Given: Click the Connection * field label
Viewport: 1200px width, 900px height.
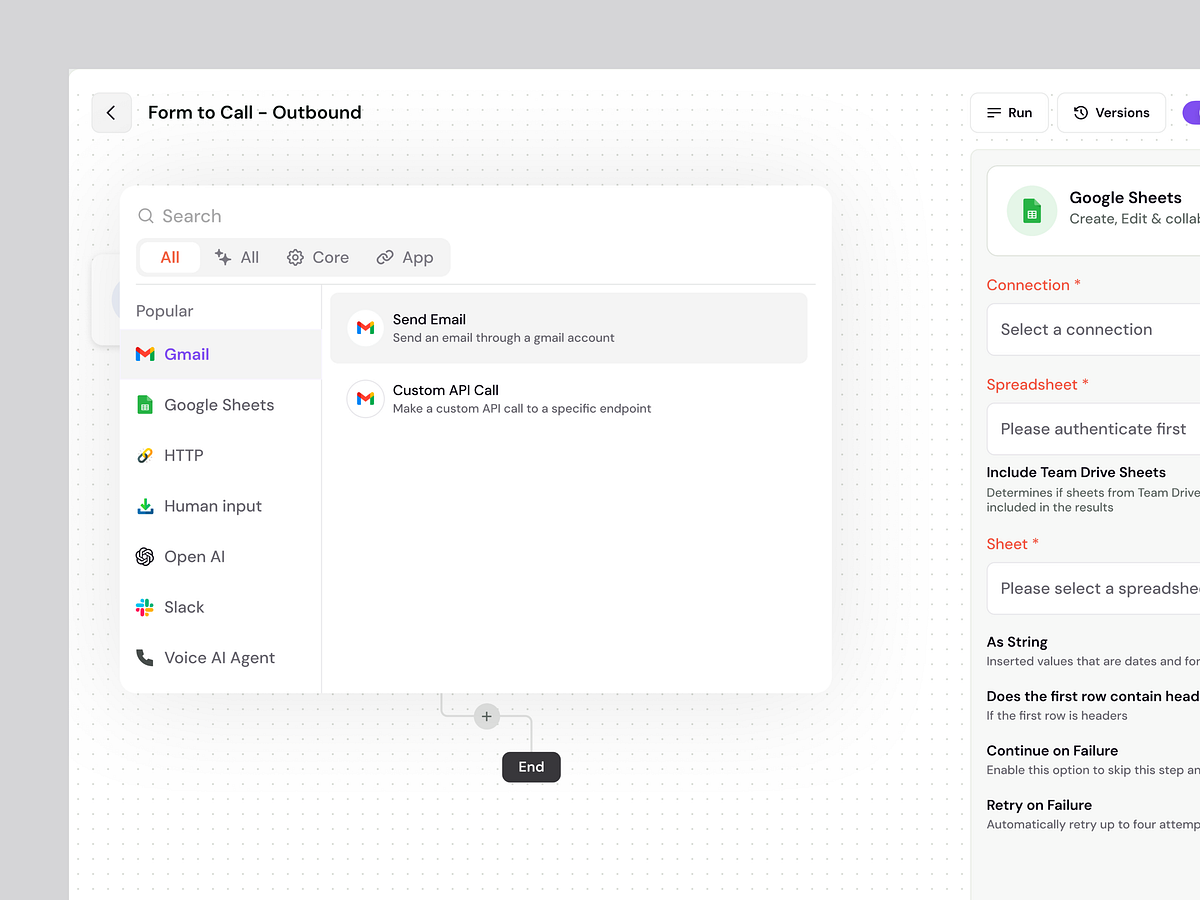Looking at the screenshot, I should (x=1034, y=285).
